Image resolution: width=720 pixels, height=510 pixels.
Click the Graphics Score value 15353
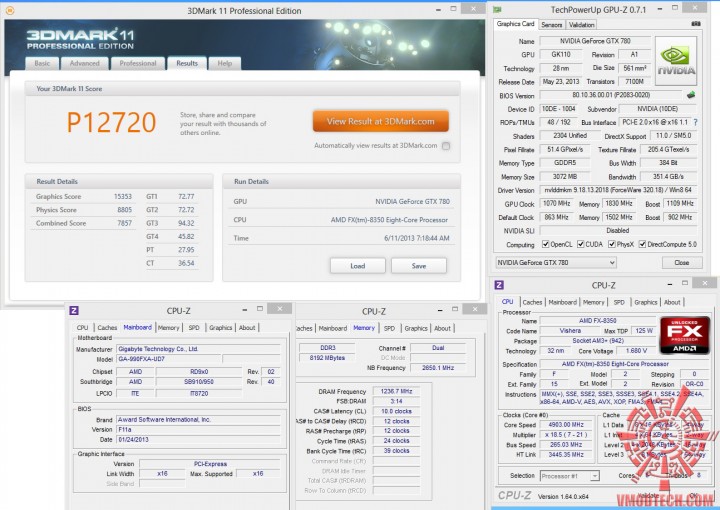[123, 196]
